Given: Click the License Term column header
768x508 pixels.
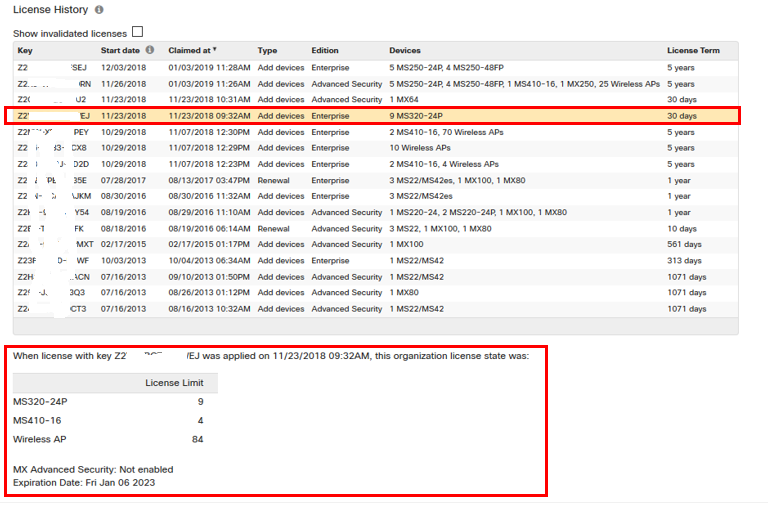Looking at the screenshot, I should pos(693,50).
